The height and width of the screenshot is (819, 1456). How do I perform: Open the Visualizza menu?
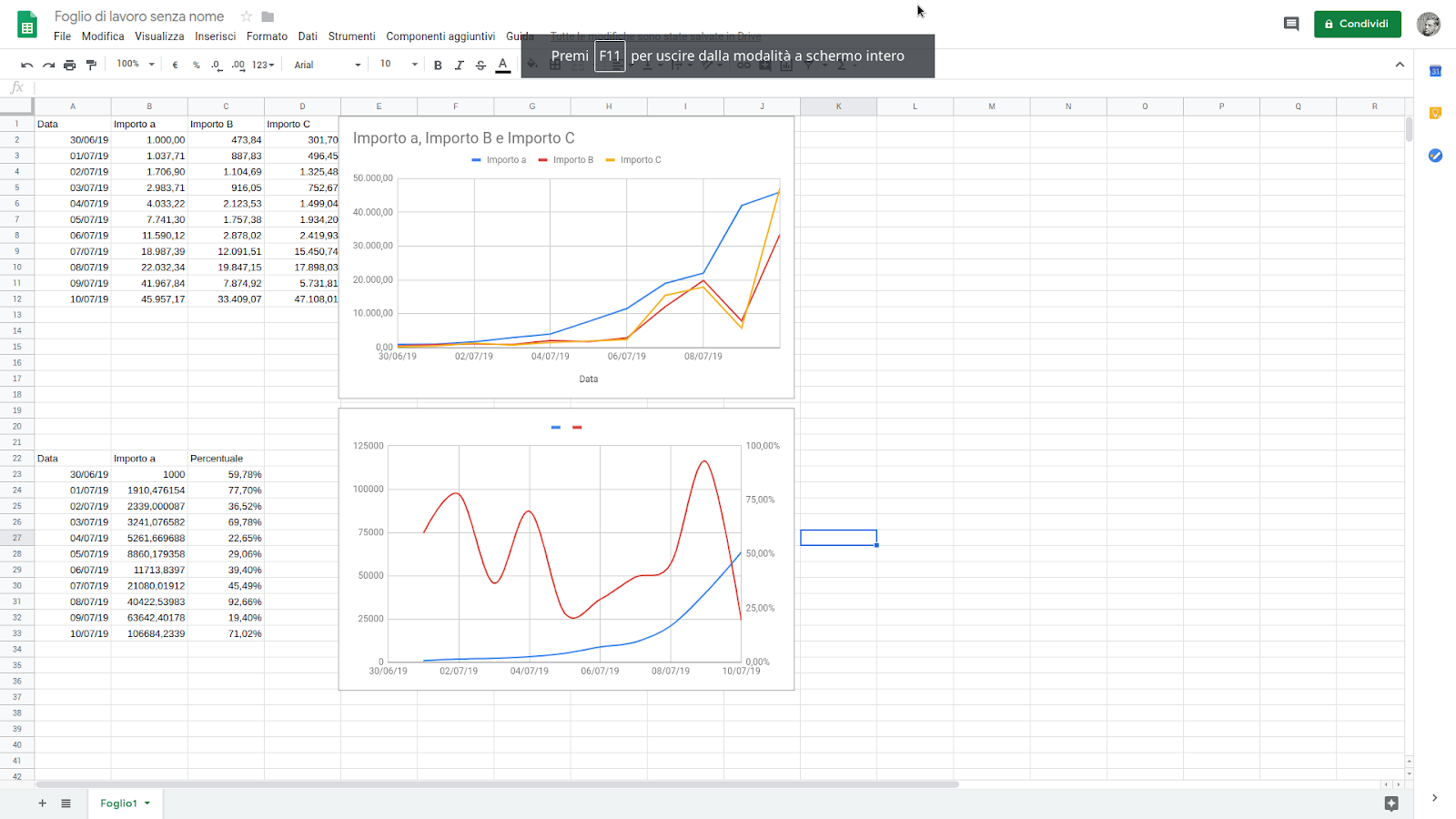click(x=159, y=36)
